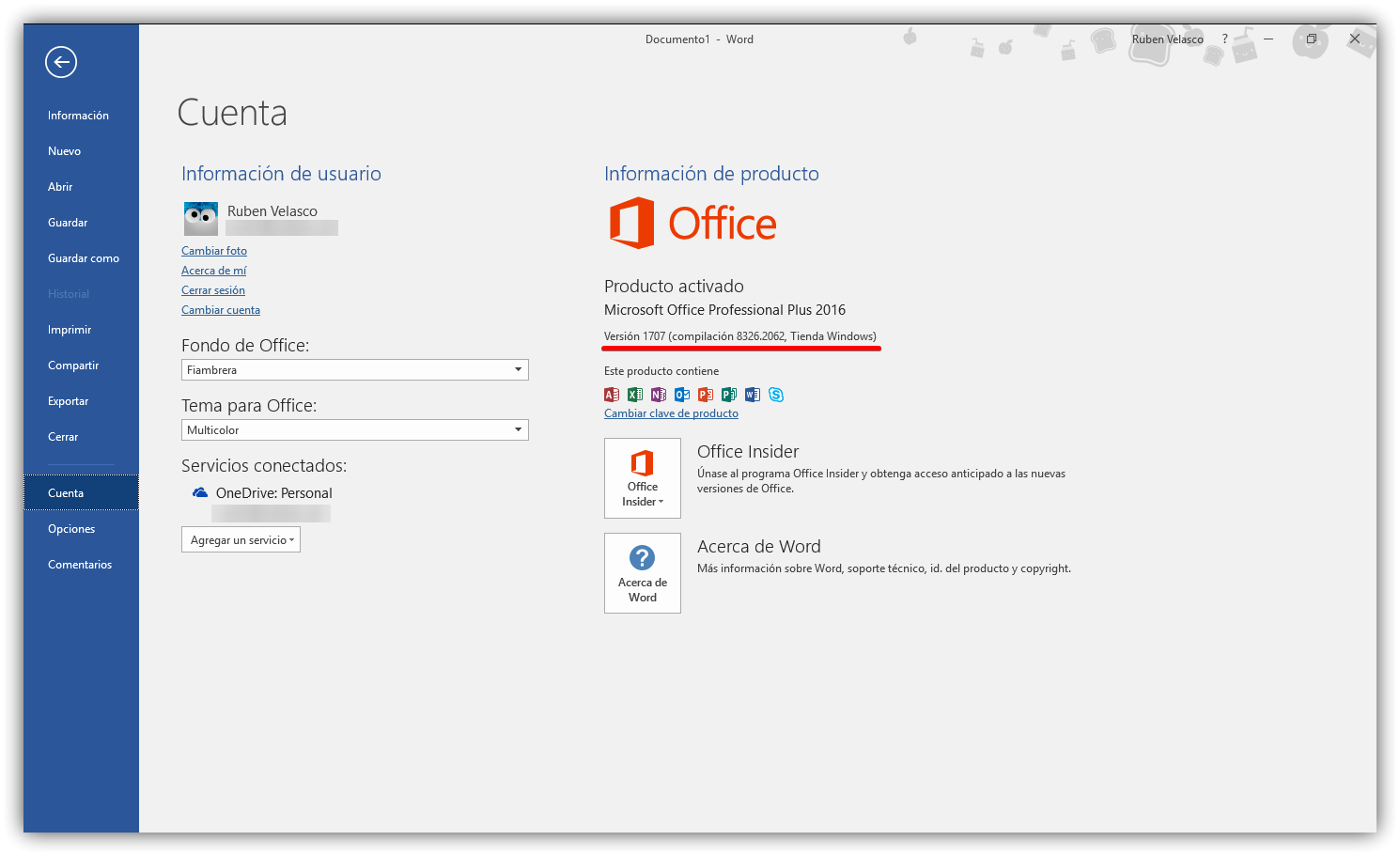Open the Fondo de Office dropdown showing Fiambrera
The height and width of the screenshot is (856, 1400).
[x=355, y=370]
